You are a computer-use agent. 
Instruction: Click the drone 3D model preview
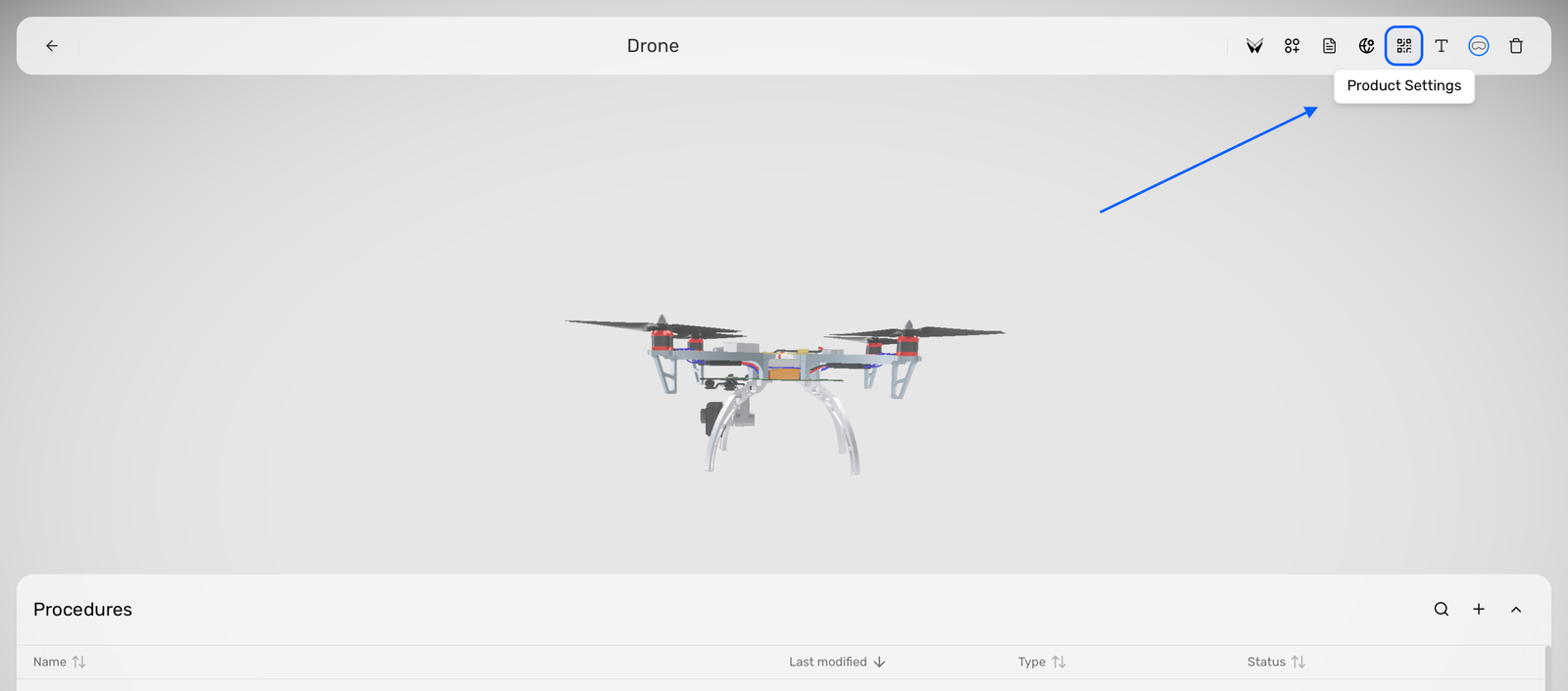[x=784, y=394]
